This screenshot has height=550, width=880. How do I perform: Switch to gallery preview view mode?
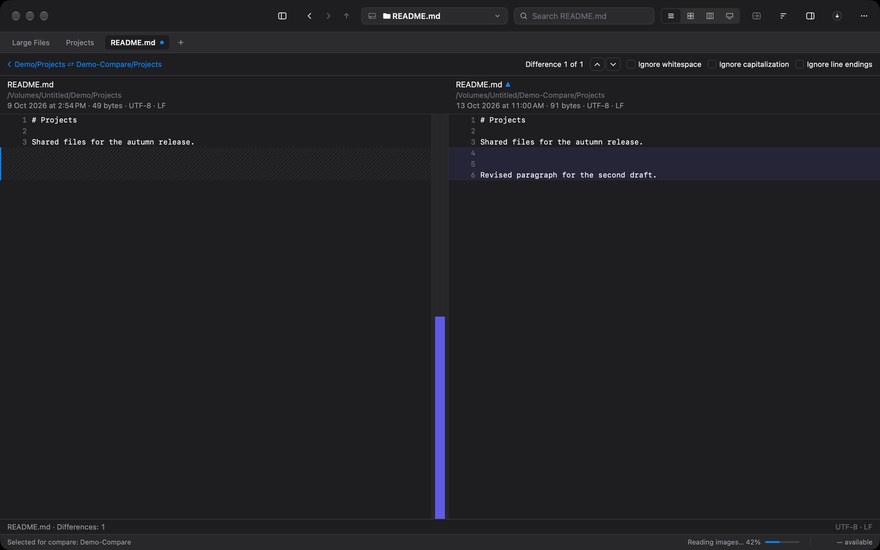(730, 16)
